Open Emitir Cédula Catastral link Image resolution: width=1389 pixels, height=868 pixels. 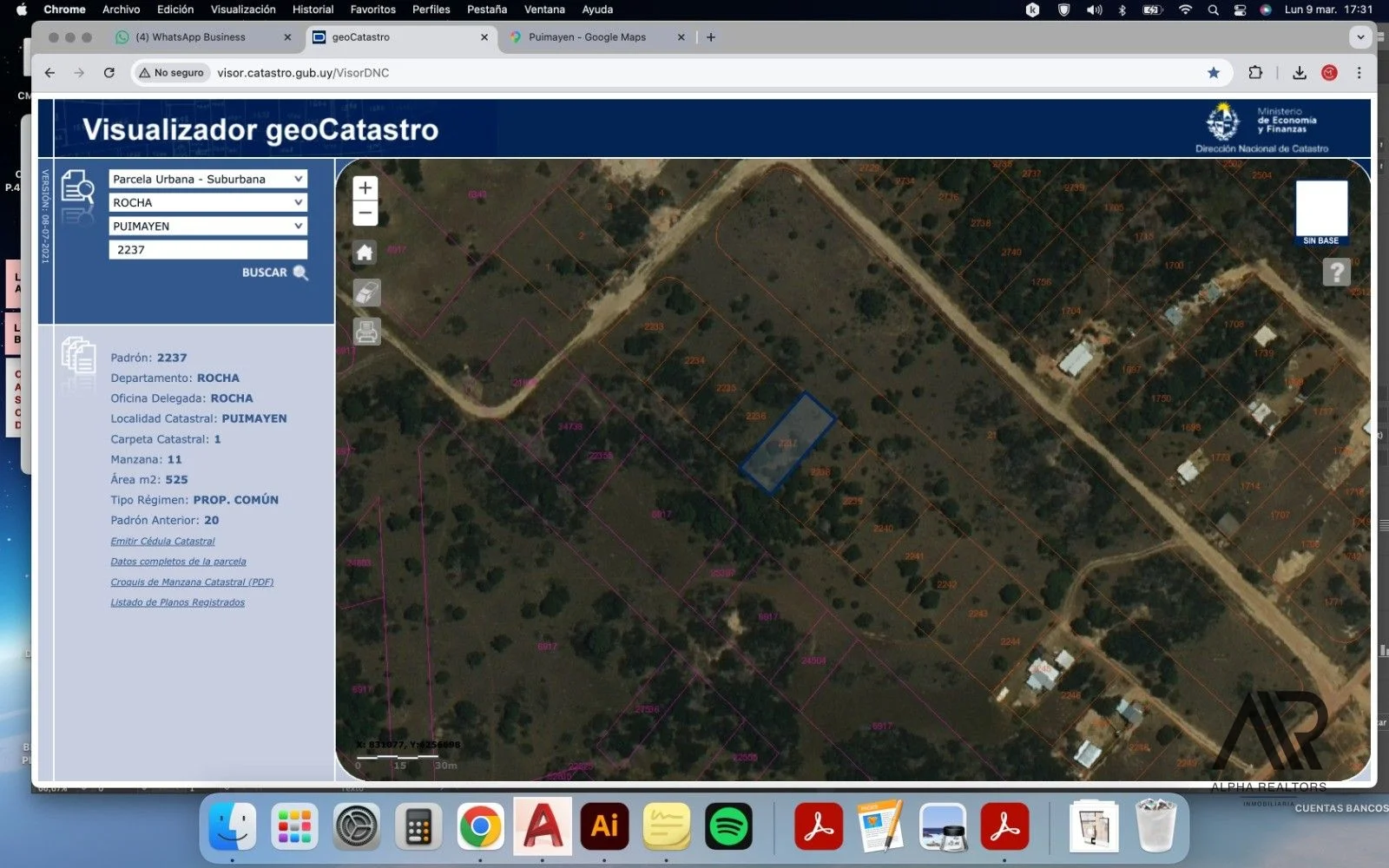(x=162, y=542)
